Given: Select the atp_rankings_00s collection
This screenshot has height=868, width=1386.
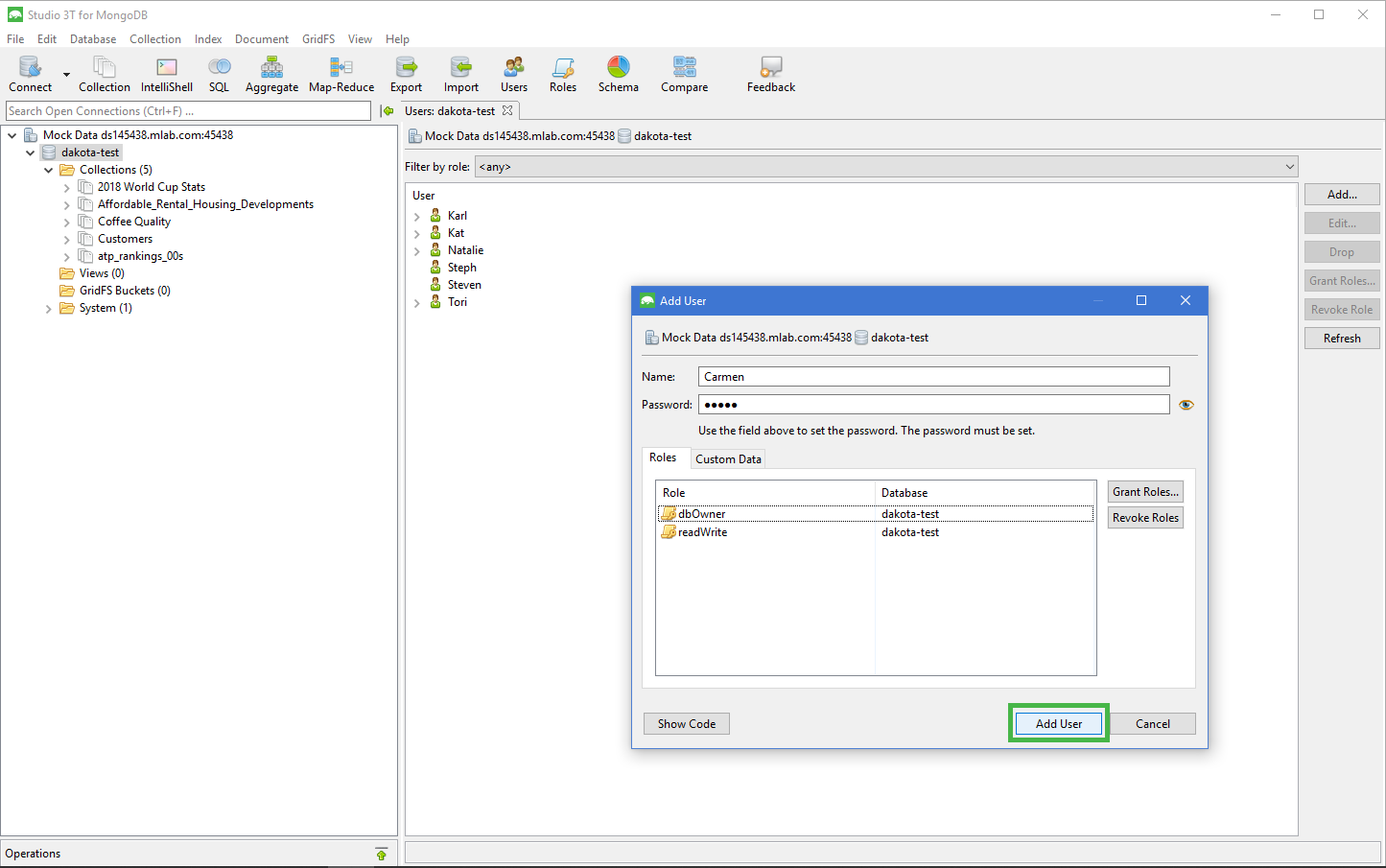Looking at the screenshot, I should (x=140, y=256).
